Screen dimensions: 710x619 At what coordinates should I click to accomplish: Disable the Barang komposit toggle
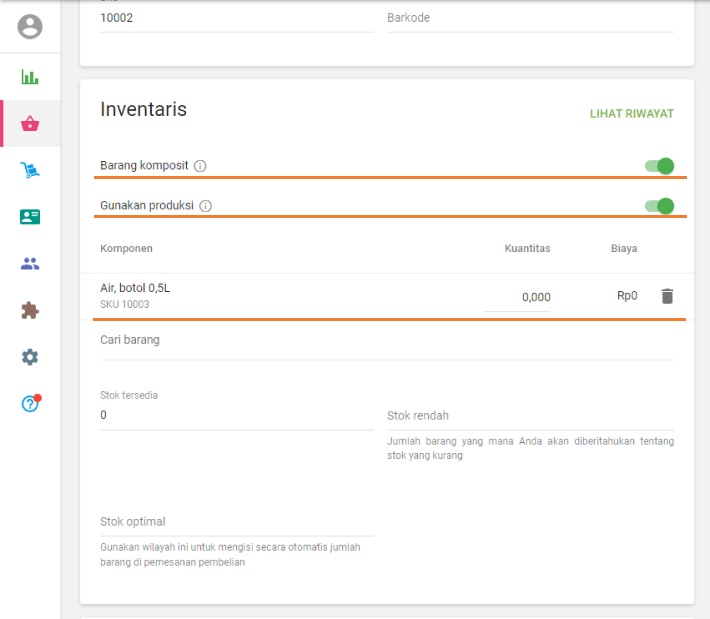660,166
